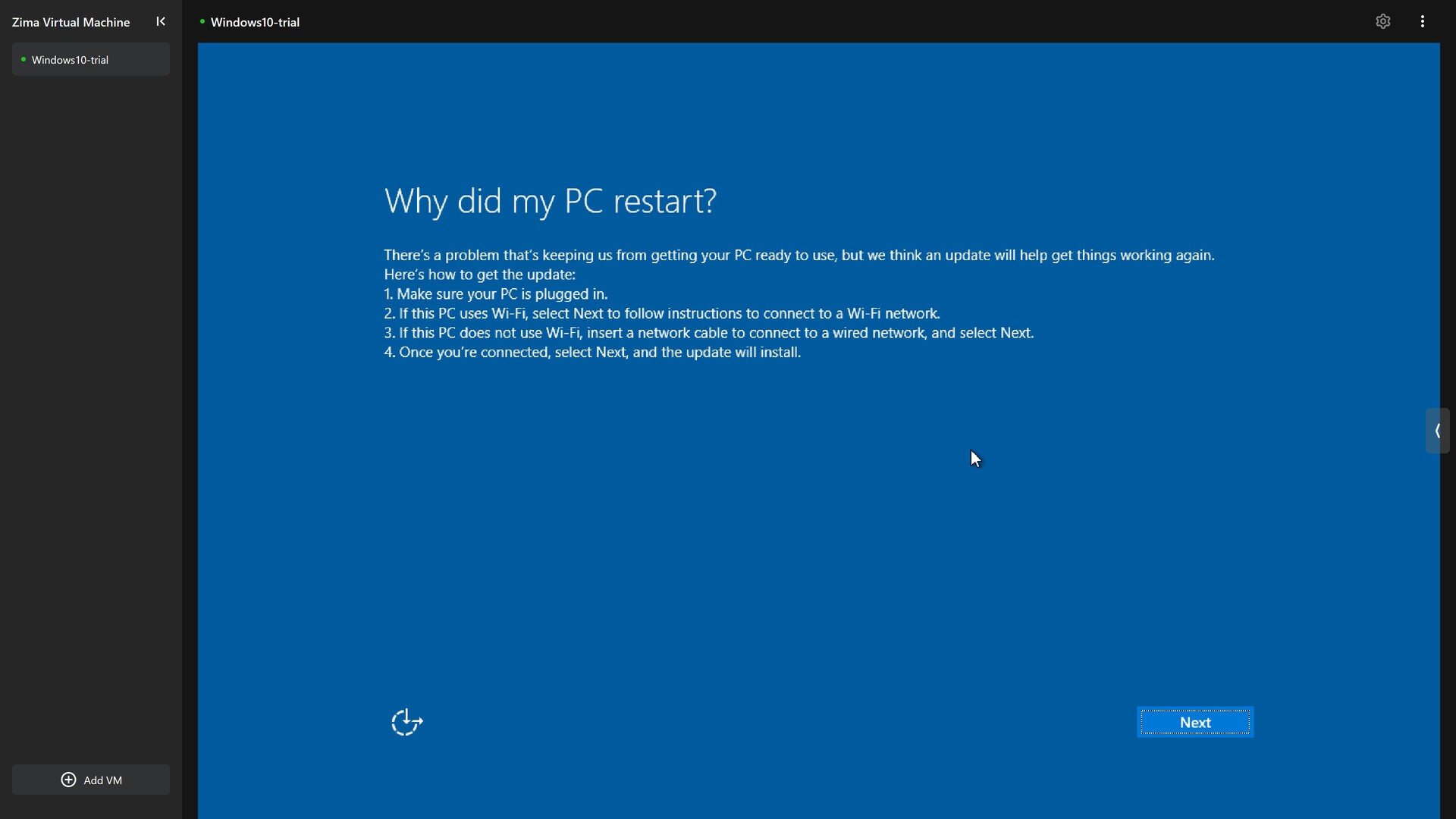
Task: Click the 'Make sure your PC is plugged in' line
Action: 496,294
